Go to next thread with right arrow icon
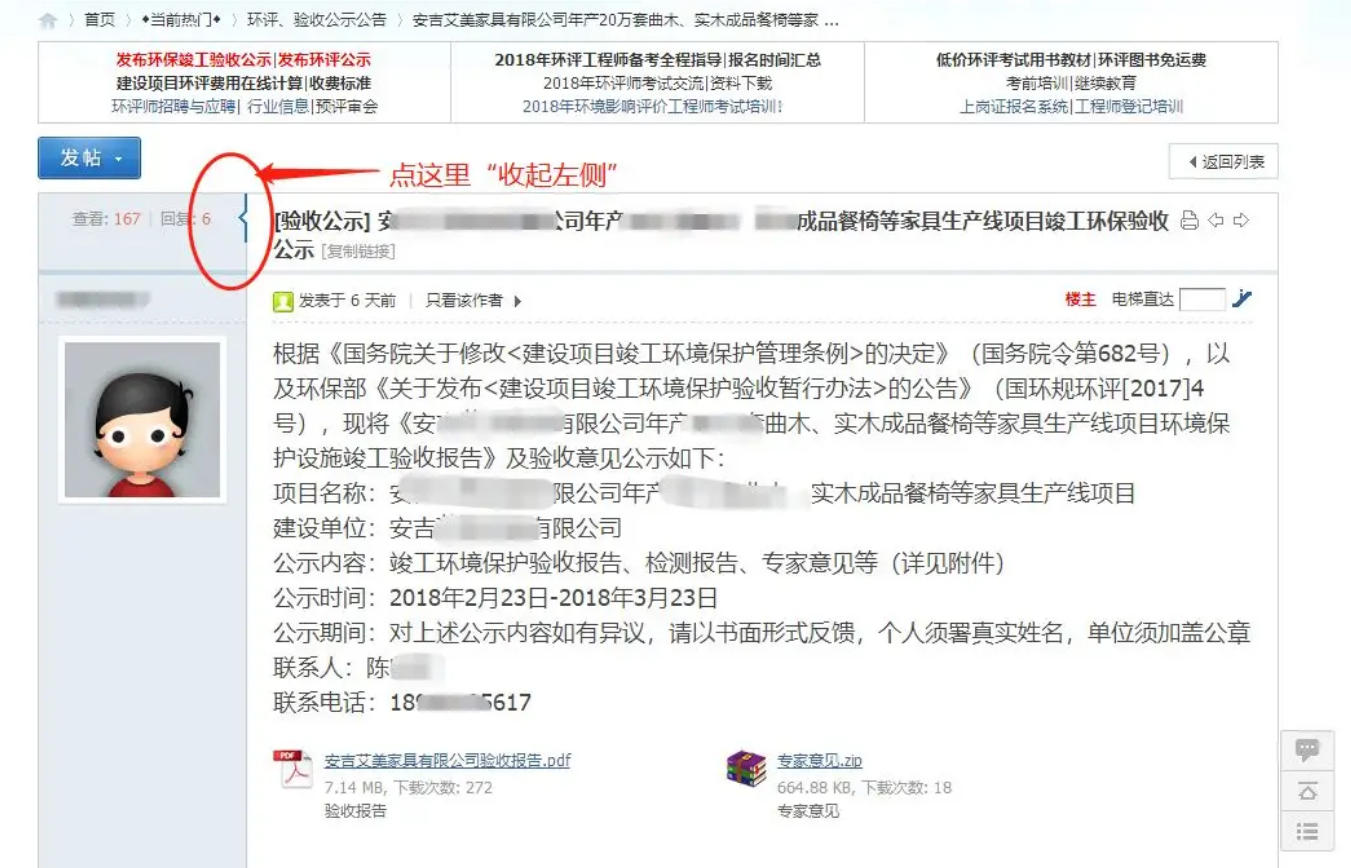This screenshot has height=868, width=1351. point(1241,221)
